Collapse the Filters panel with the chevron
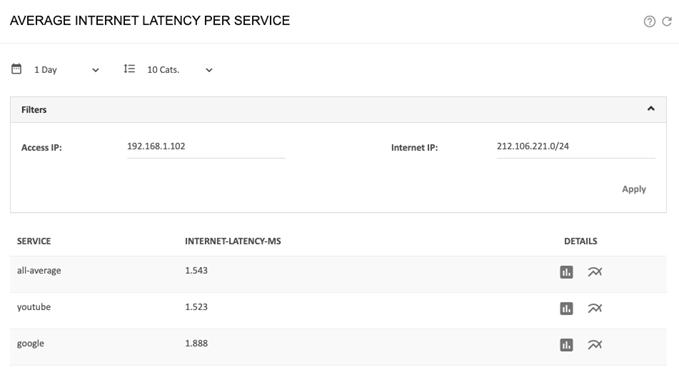This screenshot has width=679, height=380. point(650,109)
